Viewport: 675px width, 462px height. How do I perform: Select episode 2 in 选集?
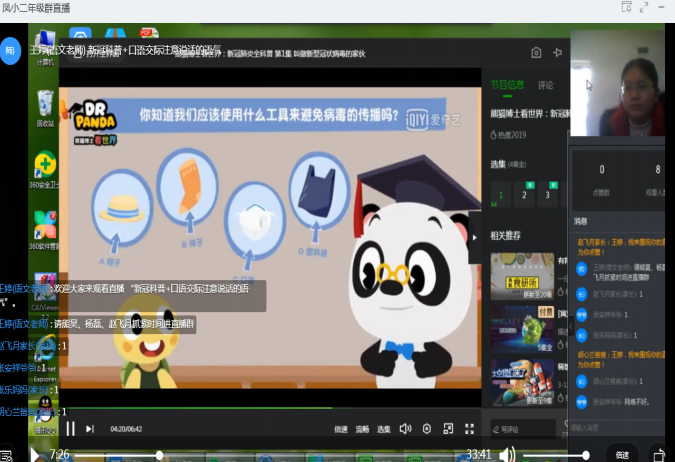tap(524, 195)
